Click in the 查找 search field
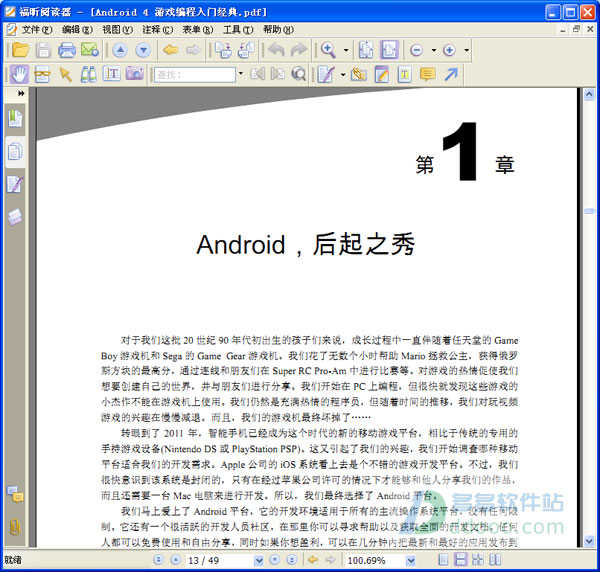The height and width of the screenshot is (572, 600). coord(195,75)
